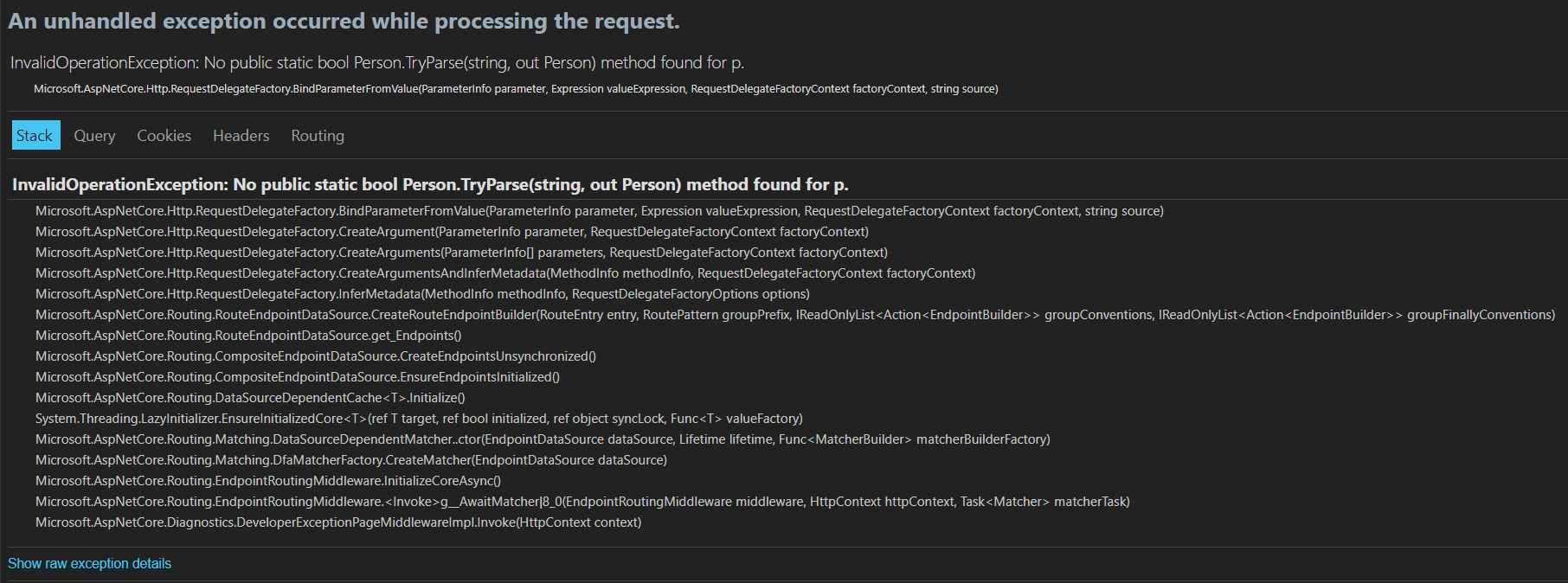Select the Stack tab

(35, 135)
